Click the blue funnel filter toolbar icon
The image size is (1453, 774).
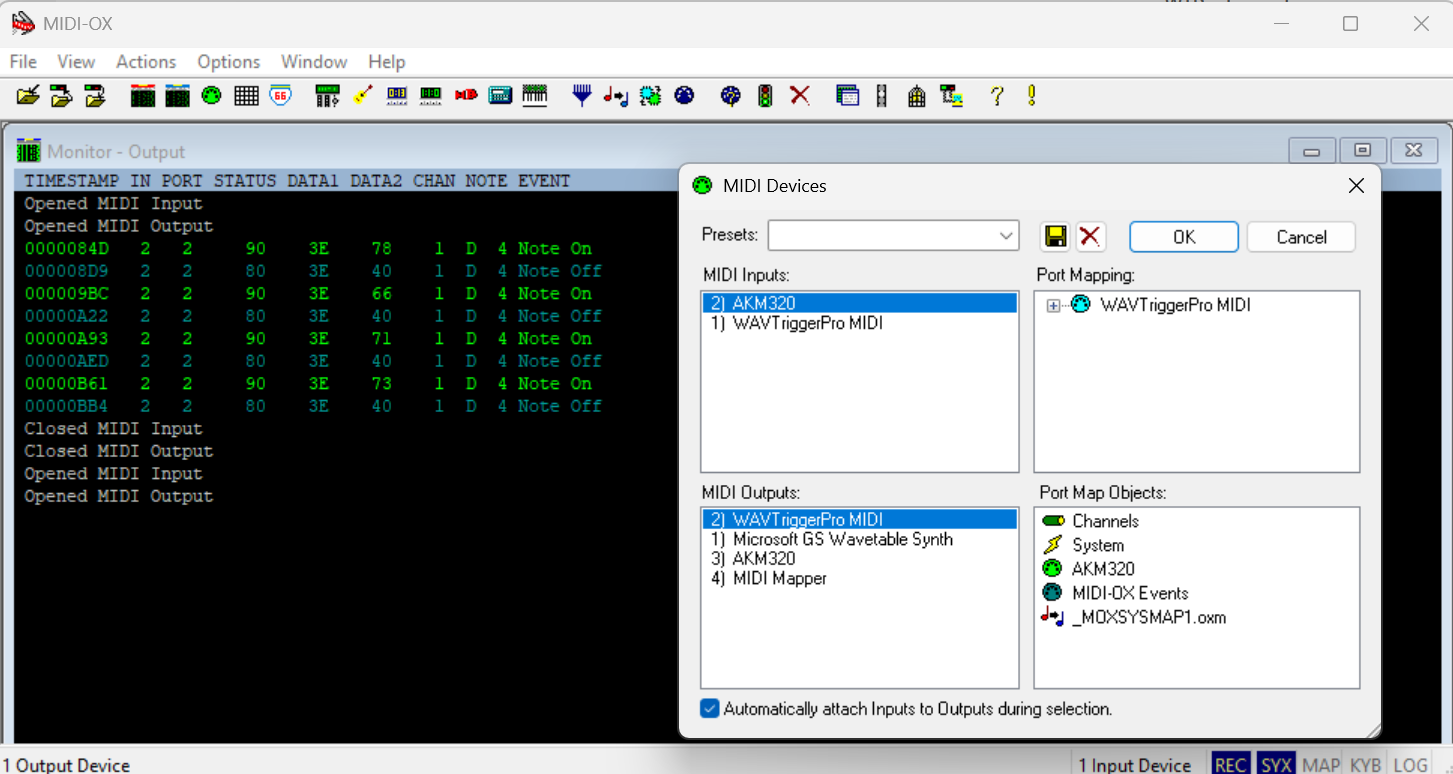click(x=582, y=96)
